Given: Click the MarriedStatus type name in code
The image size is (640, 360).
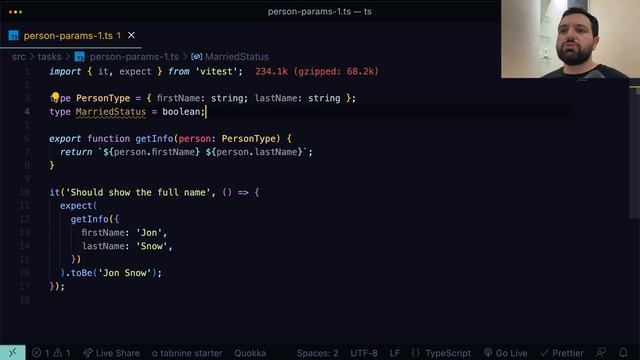Looking at the screenshot, I should [x=111, y=111].
